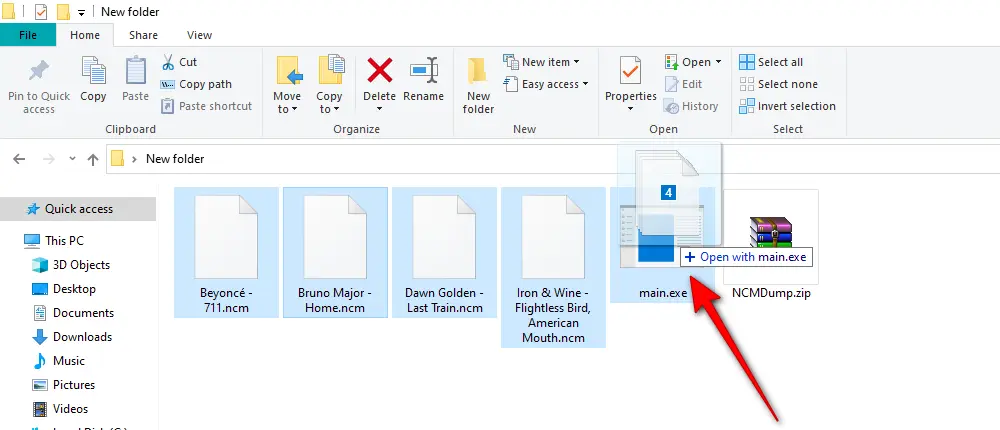This screenshot has height=430, width=1000.
Task: Click the Cut scissors icon
Action: click(x=168, y=62)
